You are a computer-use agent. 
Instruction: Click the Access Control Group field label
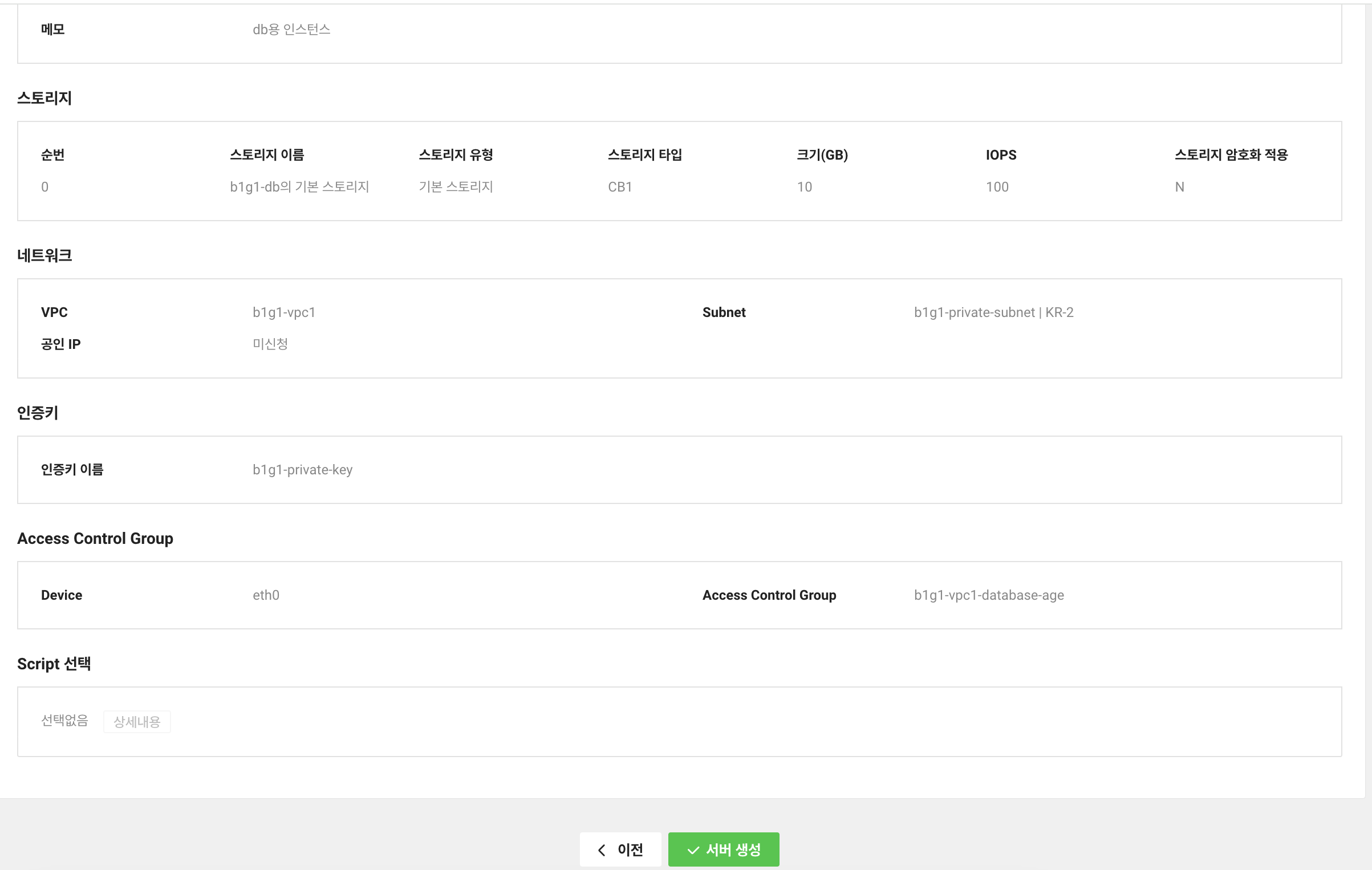click(769, 595)
